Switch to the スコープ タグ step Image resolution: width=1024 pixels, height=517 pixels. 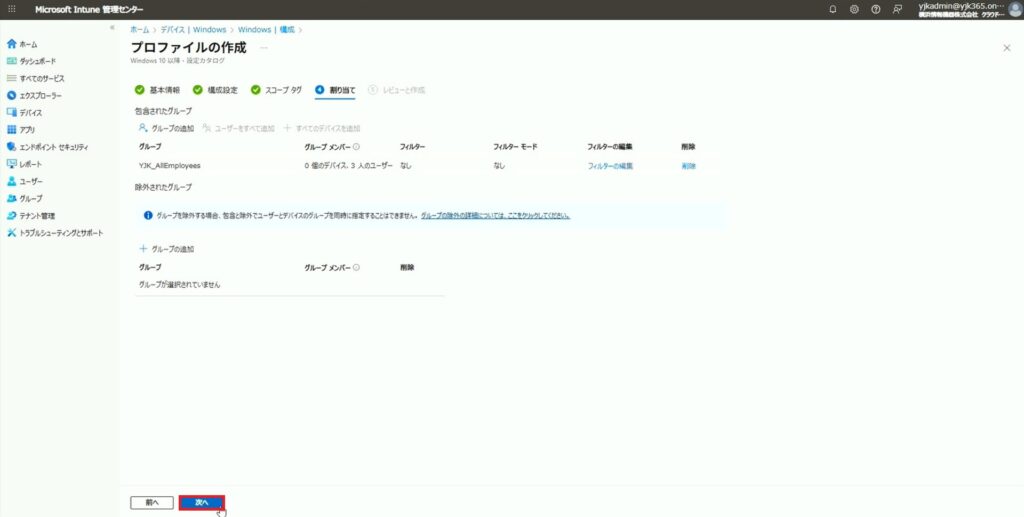(x=276, y=90)
